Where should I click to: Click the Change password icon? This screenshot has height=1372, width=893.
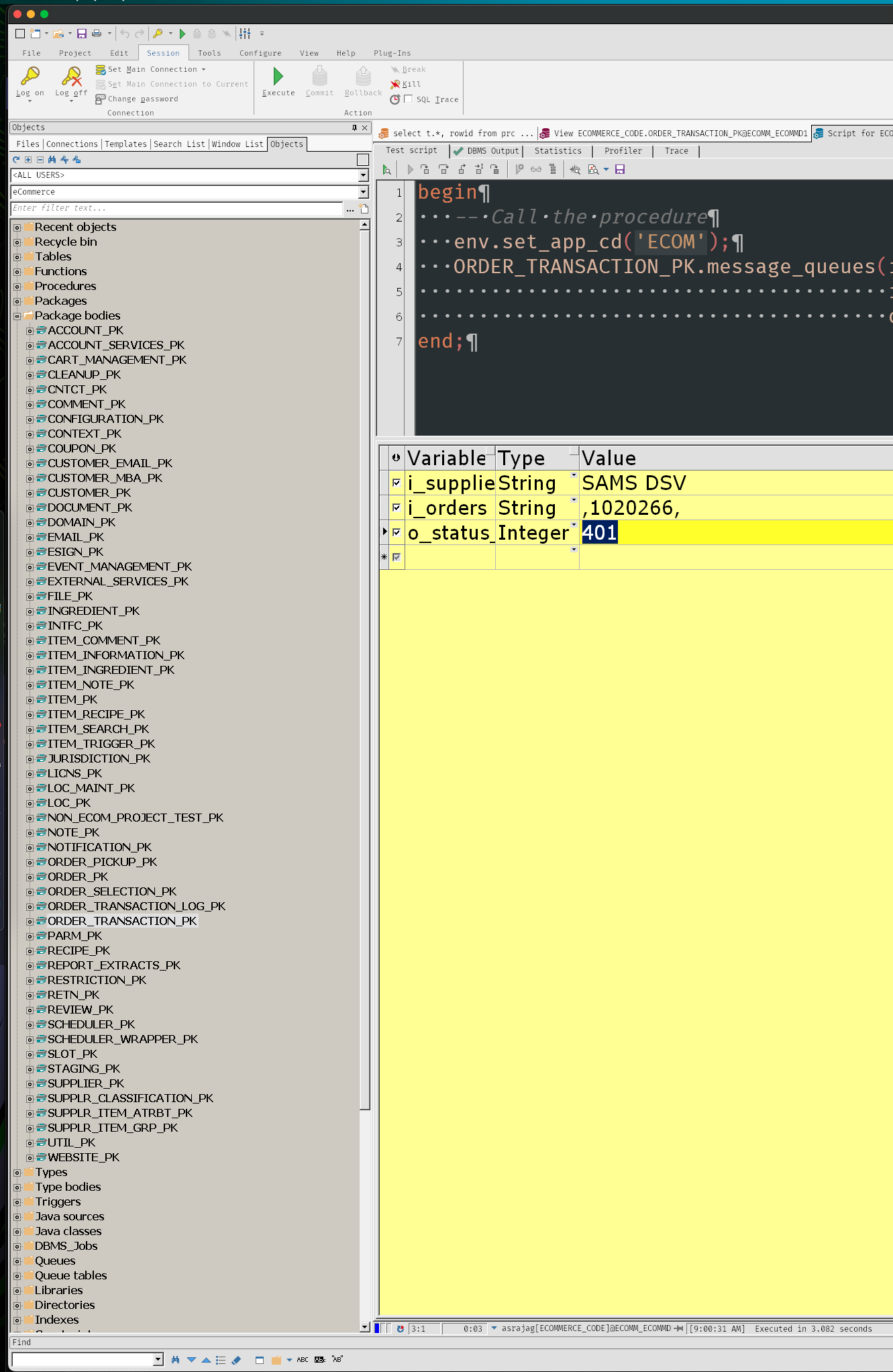point(101,99)
